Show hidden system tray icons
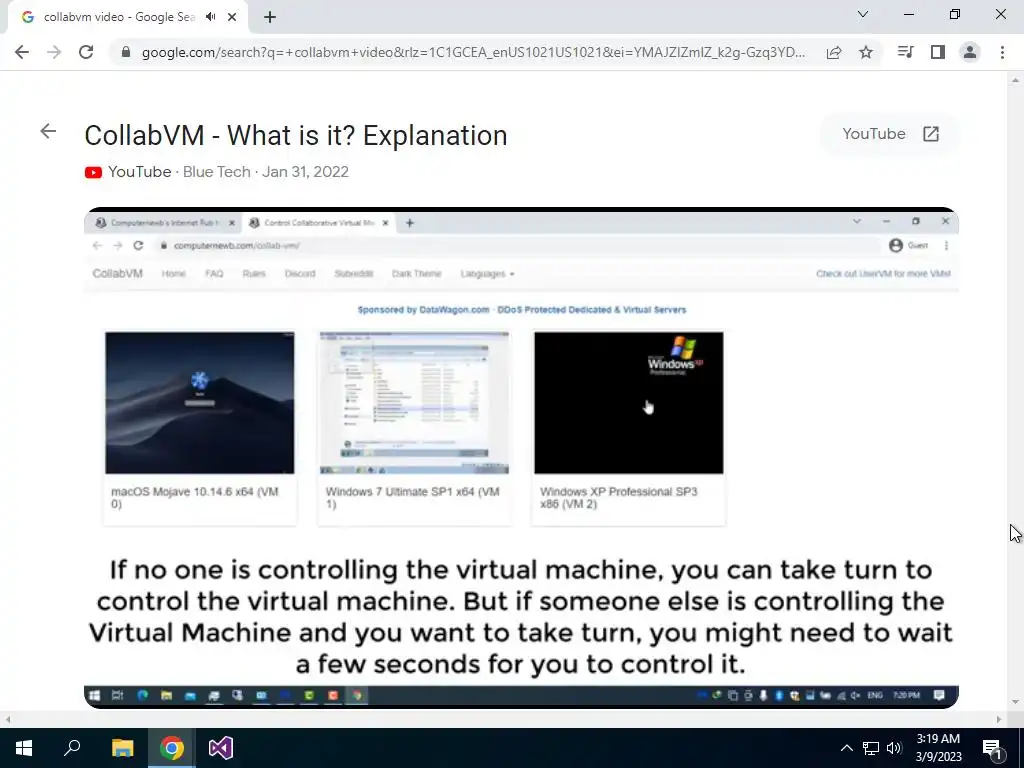 [x=846, y=748]
